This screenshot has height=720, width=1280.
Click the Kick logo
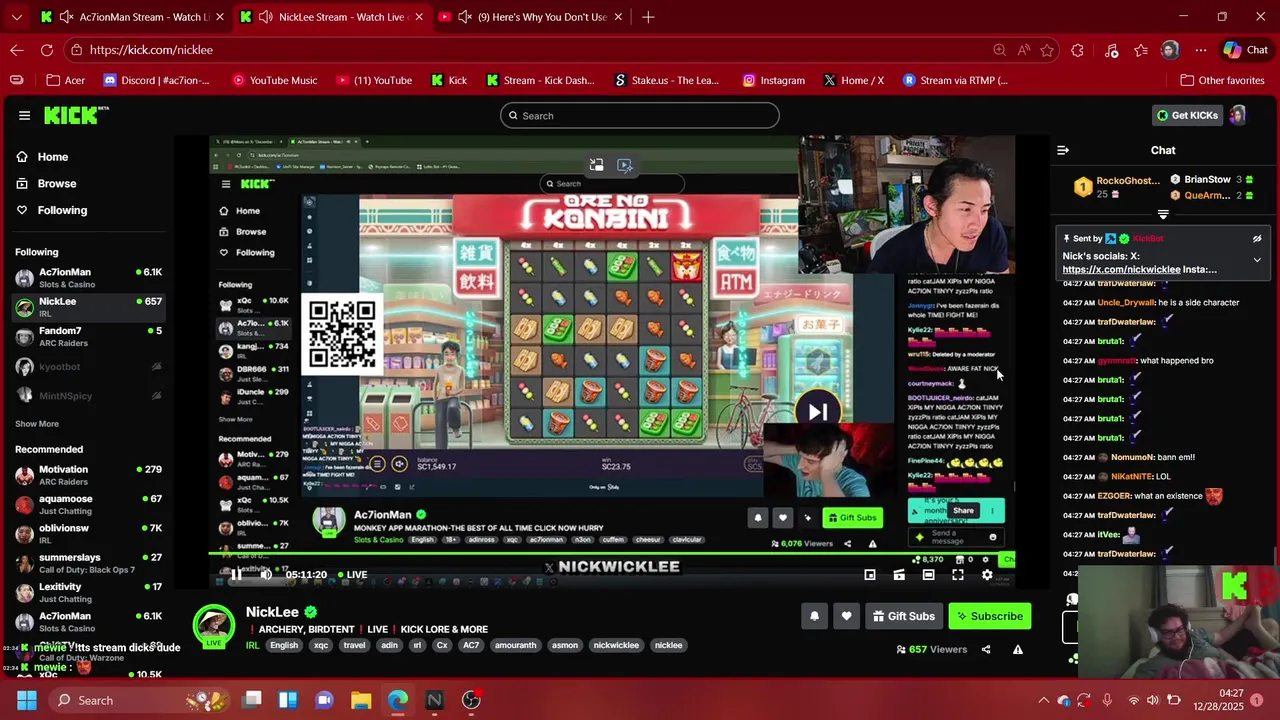tap(75, 115)
